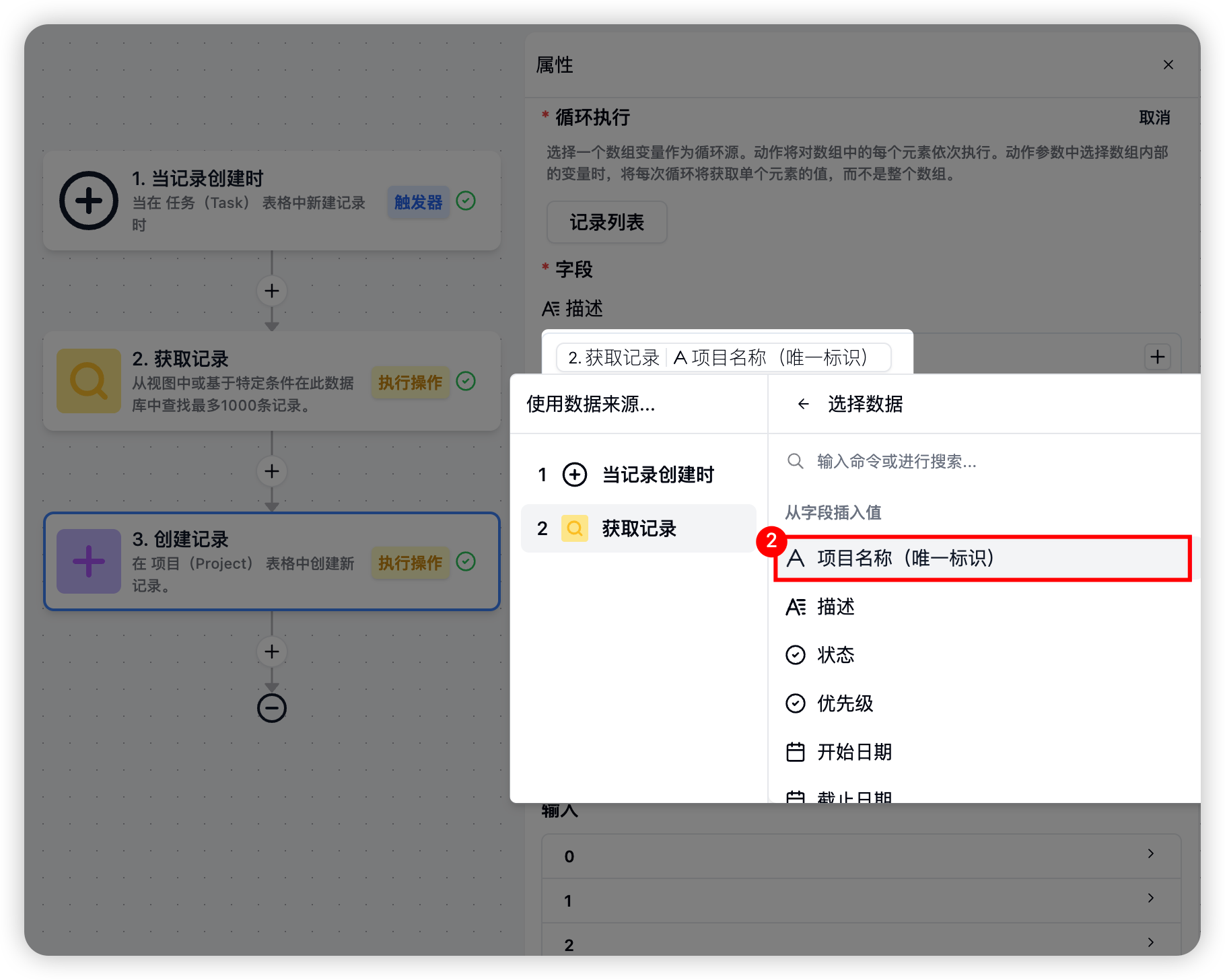Click the 记录列表 button

click(x=607, y=222)
